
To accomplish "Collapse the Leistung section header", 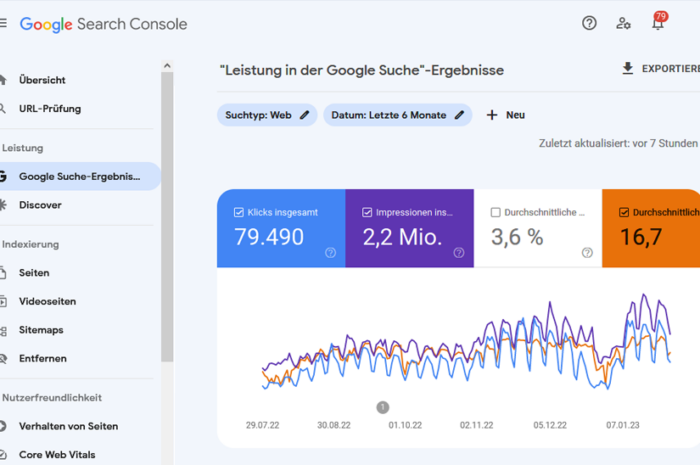I will click(23, 148).
